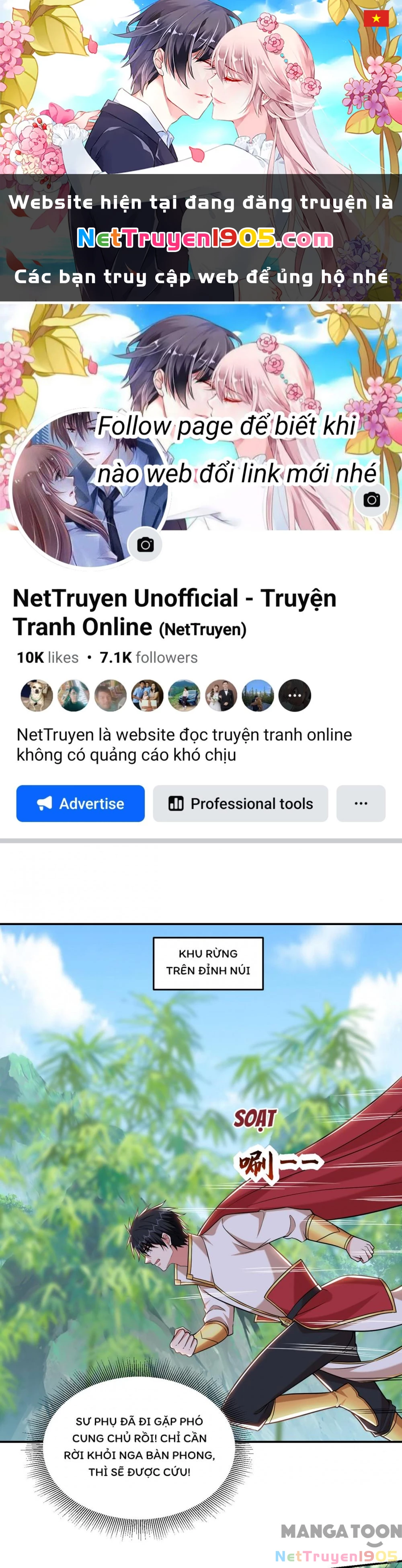Expand more followers dark ellipsis avatar

[295, 695]
